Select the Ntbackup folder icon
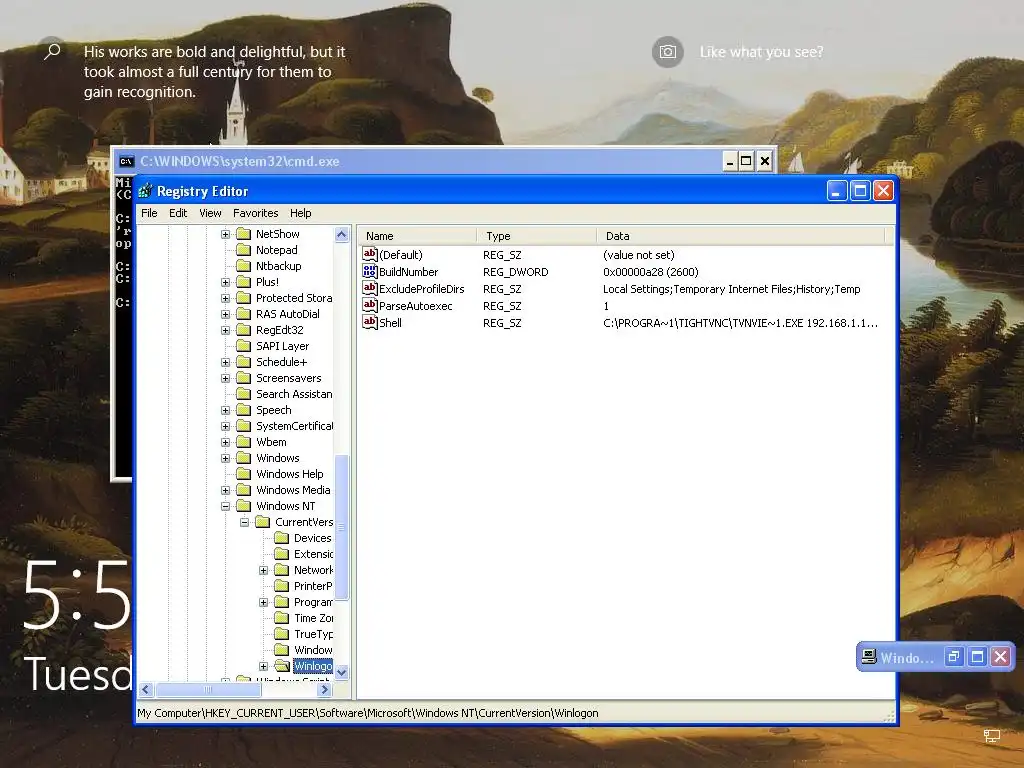Screen dimensions: 1024x768 pyautogui.click(x=244, y=266)
